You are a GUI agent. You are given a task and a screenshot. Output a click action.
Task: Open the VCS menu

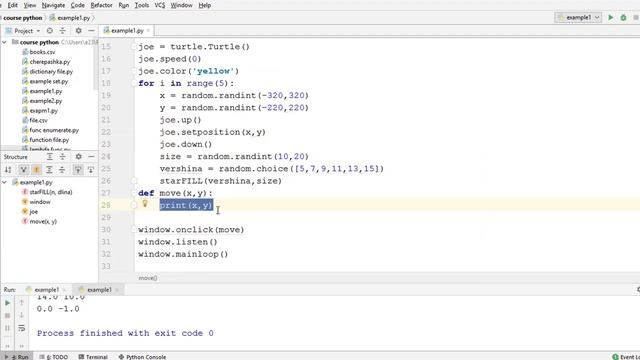[160, 5]
